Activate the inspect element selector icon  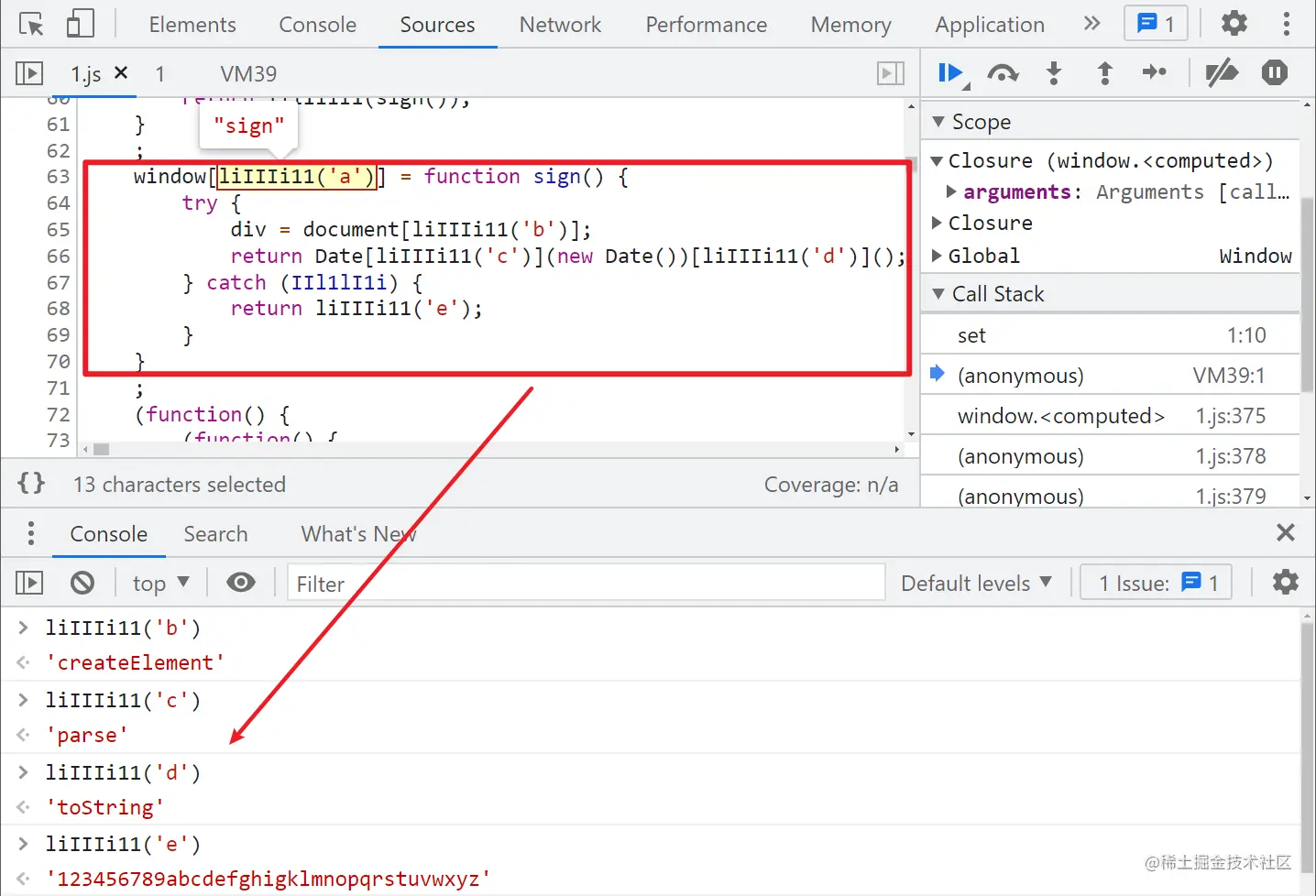coord(31,25)
